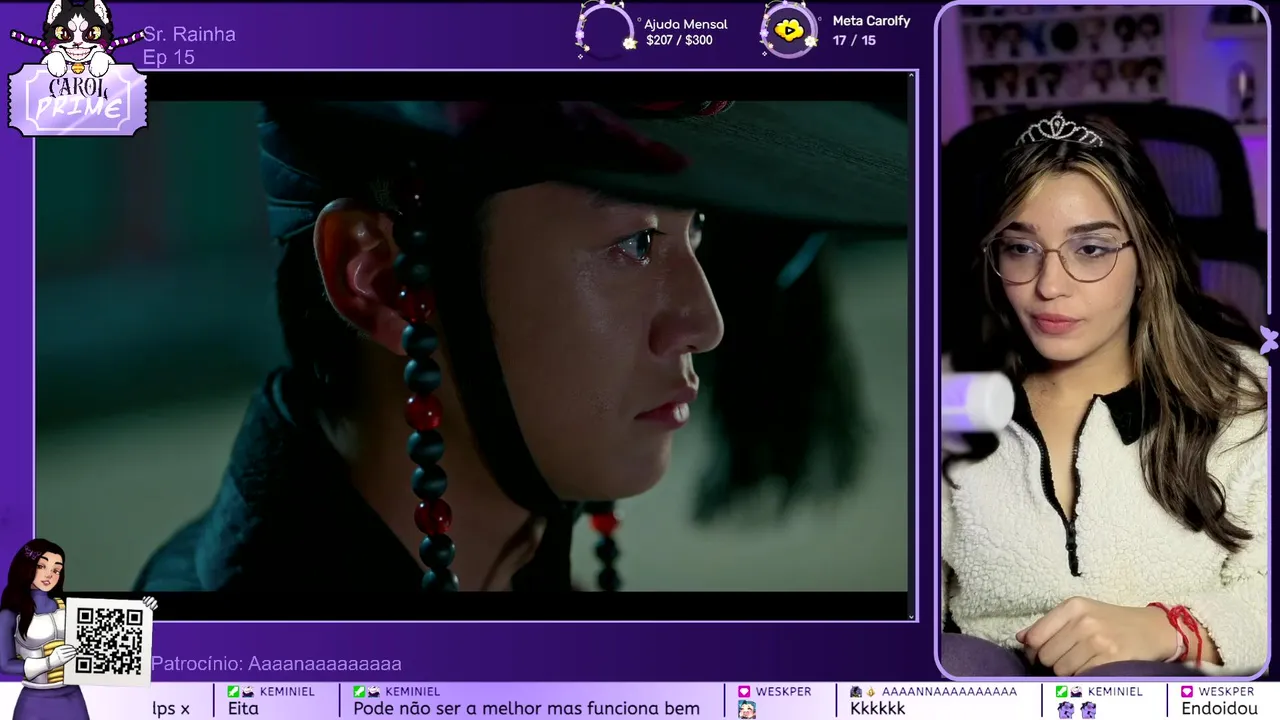The height and width of the screenshot is (720, 1280).
Task: Click the heart badge next to first WESKPER
Action: pyautogui.click(x=744, y=691)
